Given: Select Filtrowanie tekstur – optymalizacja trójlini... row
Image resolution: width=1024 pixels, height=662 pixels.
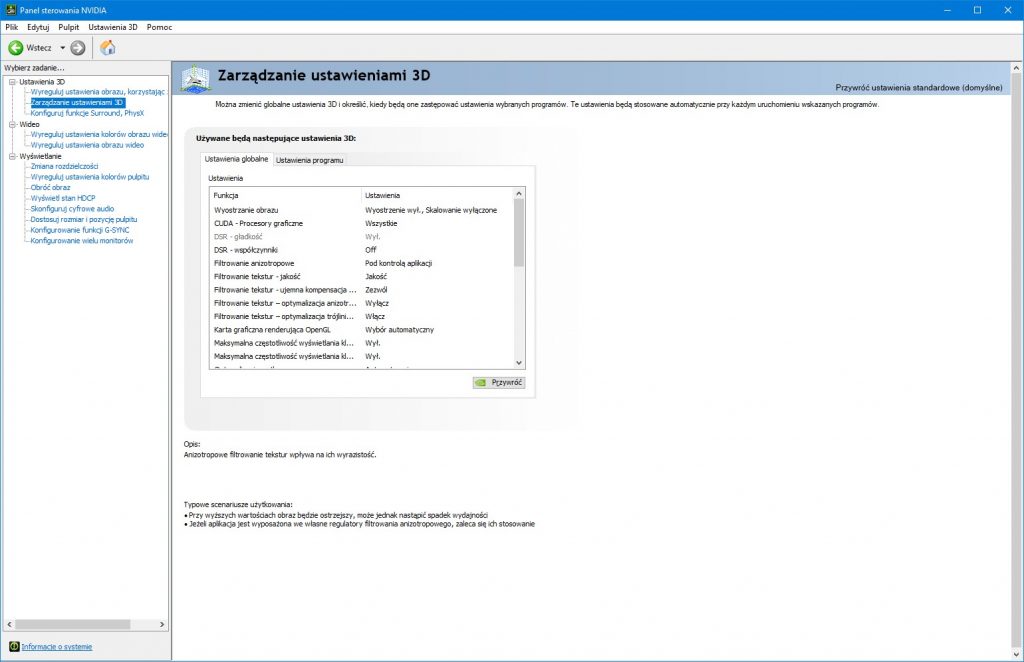Looking at the screenshot, I should coord(361,317).
